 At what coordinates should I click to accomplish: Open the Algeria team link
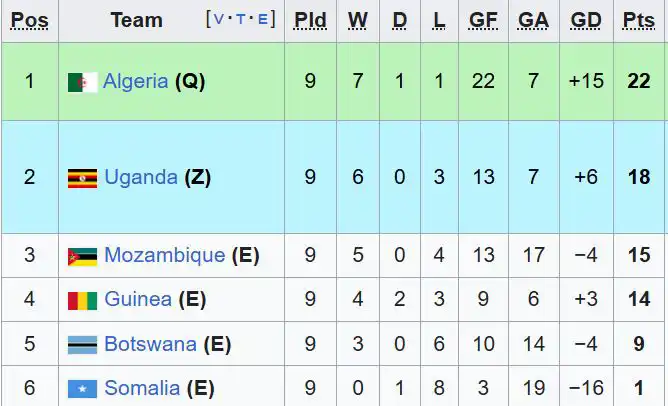click(135, 82)
